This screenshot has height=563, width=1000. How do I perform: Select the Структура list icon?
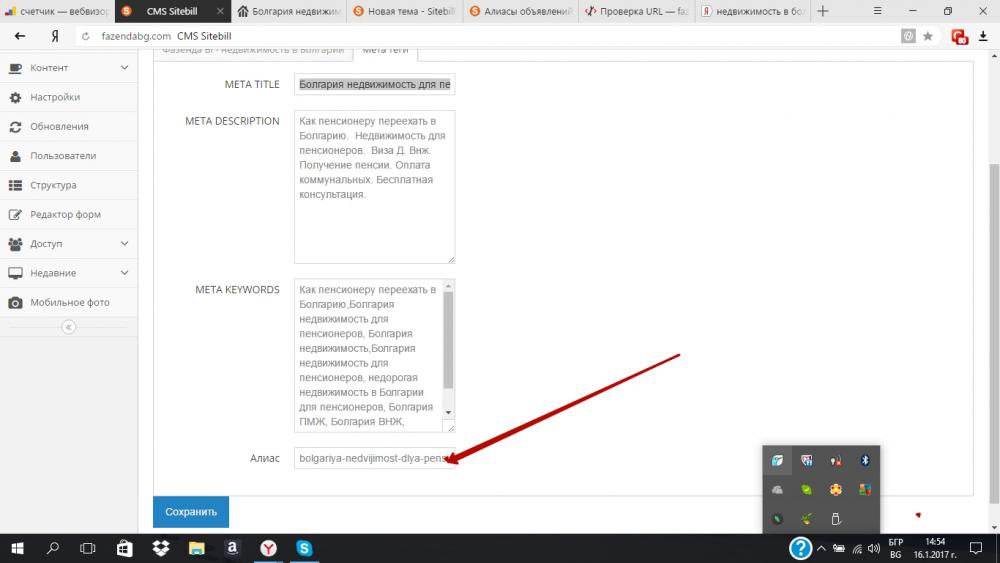pyautogui.click(x=15, y=185)
